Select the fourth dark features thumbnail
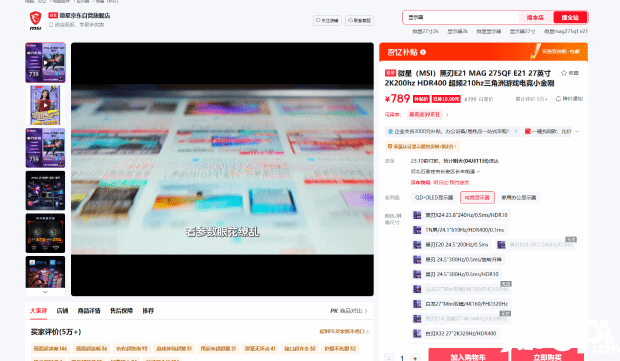Screen dimensions: 620x361 click(x=45, y=191)
